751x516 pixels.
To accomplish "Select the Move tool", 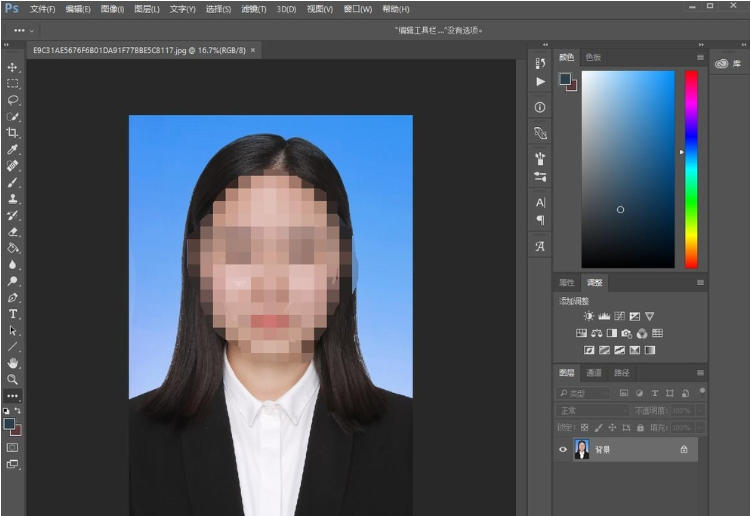I will pos(13,67).
